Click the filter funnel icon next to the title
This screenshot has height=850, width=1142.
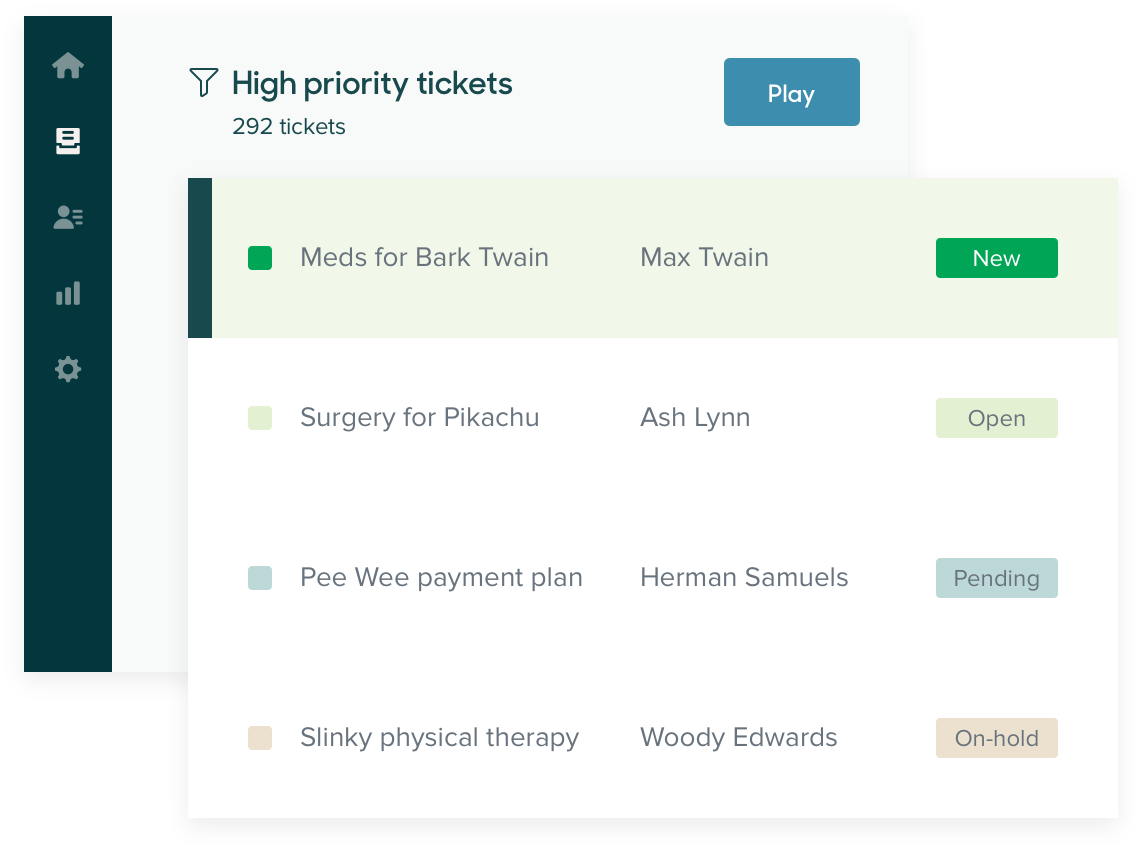(204, 83)
